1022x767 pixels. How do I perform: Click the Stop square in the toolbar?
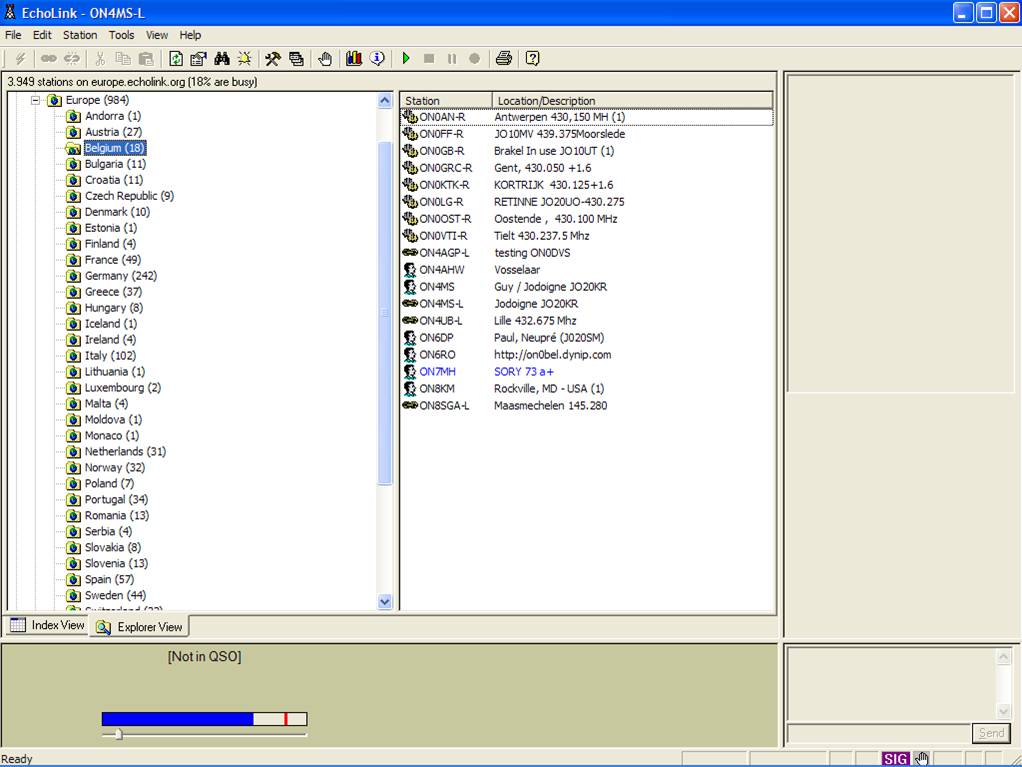429,59
